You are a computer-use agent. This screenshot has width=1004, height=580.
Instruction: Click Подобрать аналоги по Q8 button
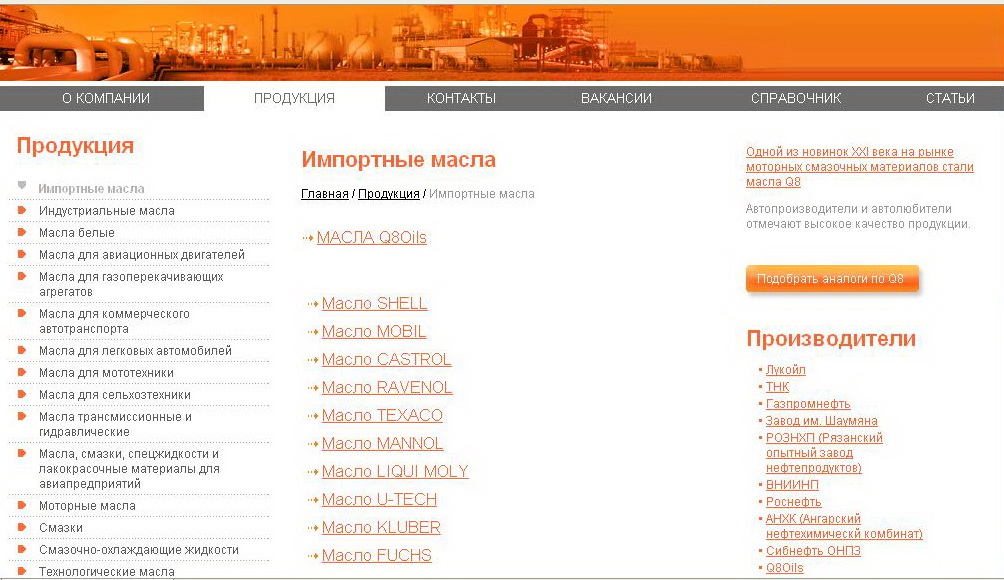832,278
